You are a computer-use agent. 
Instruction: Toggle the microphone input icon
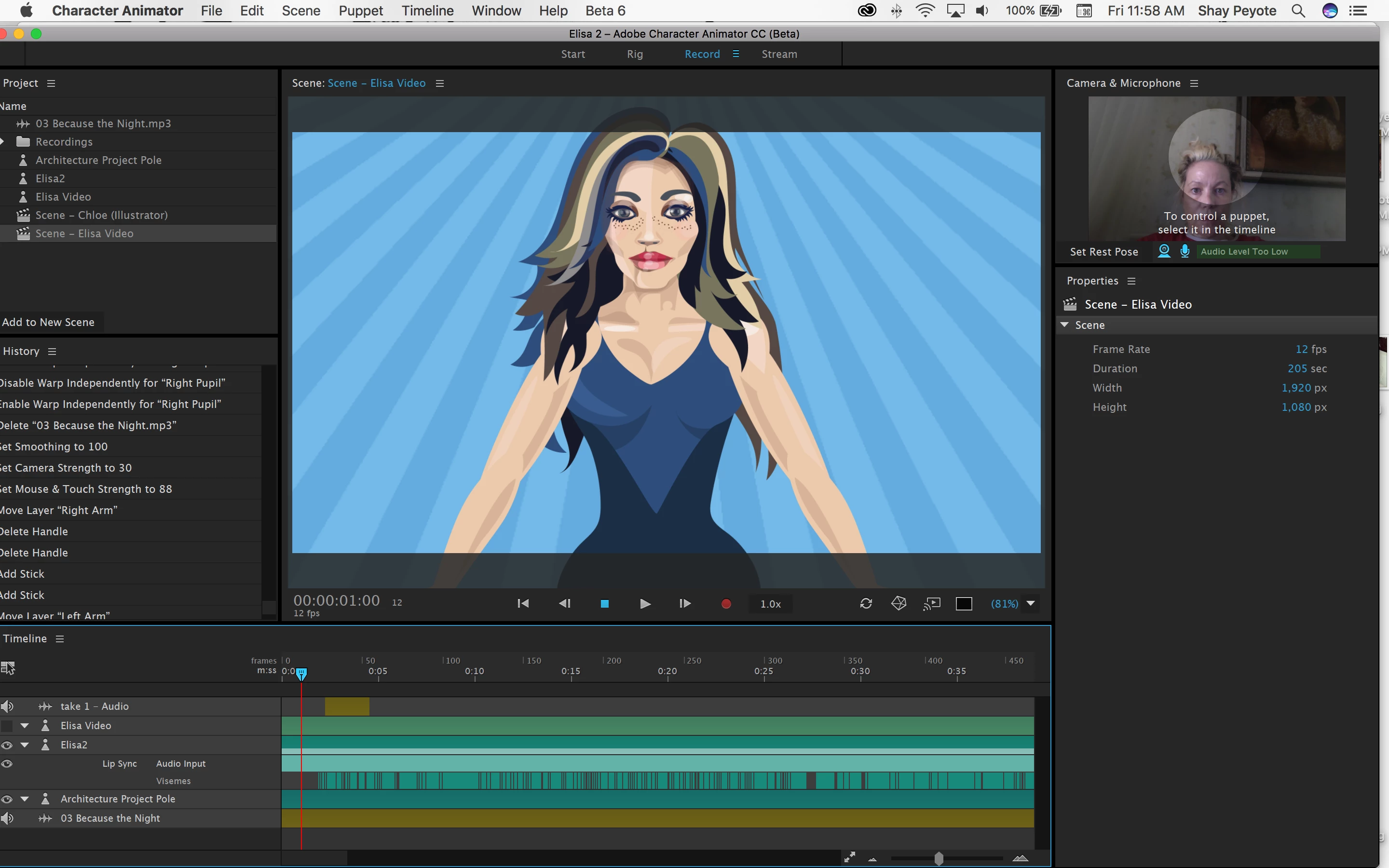click(1185, 251)
